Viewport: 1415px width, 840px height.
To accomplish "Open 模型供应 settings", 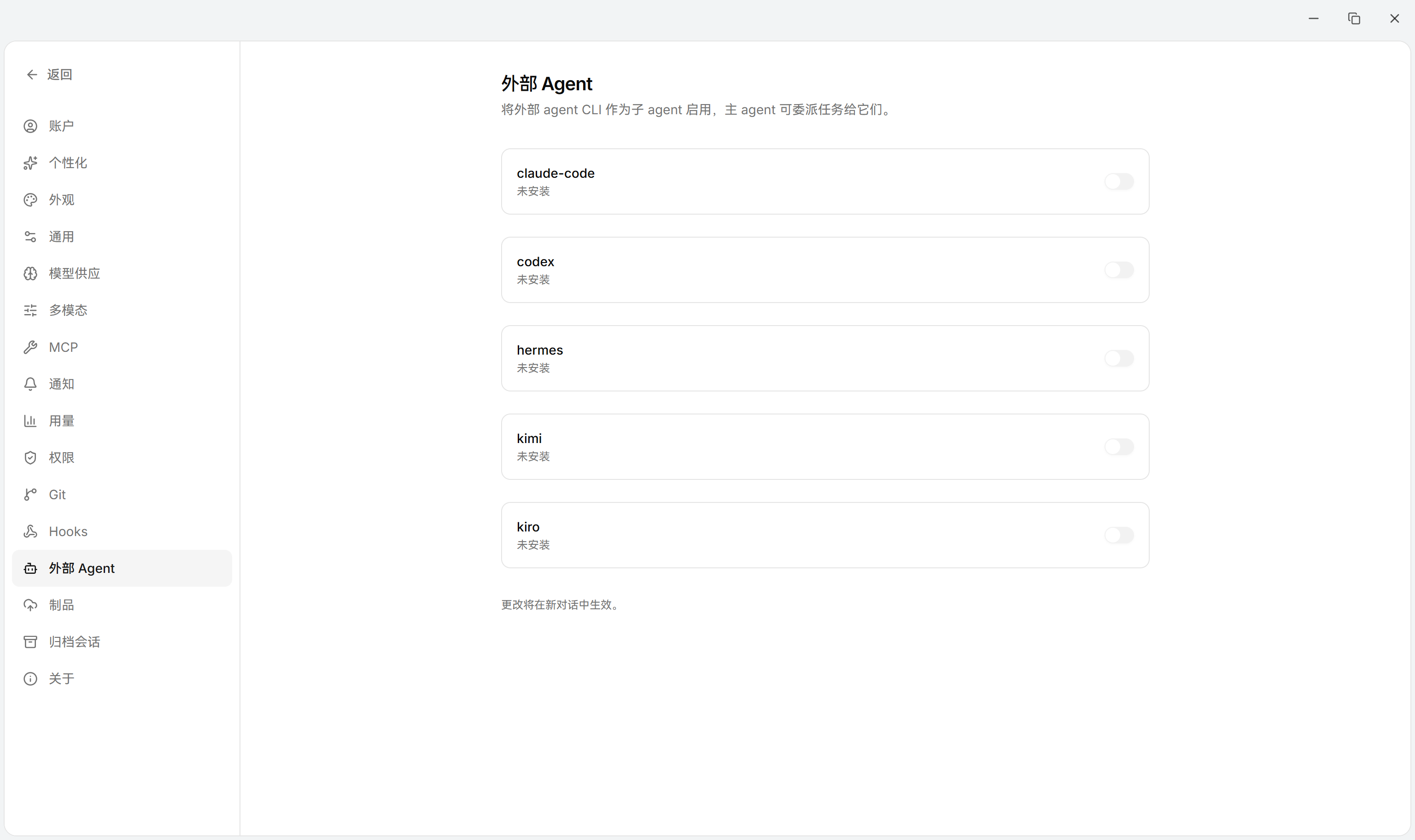I will click(x=122, y=274).
